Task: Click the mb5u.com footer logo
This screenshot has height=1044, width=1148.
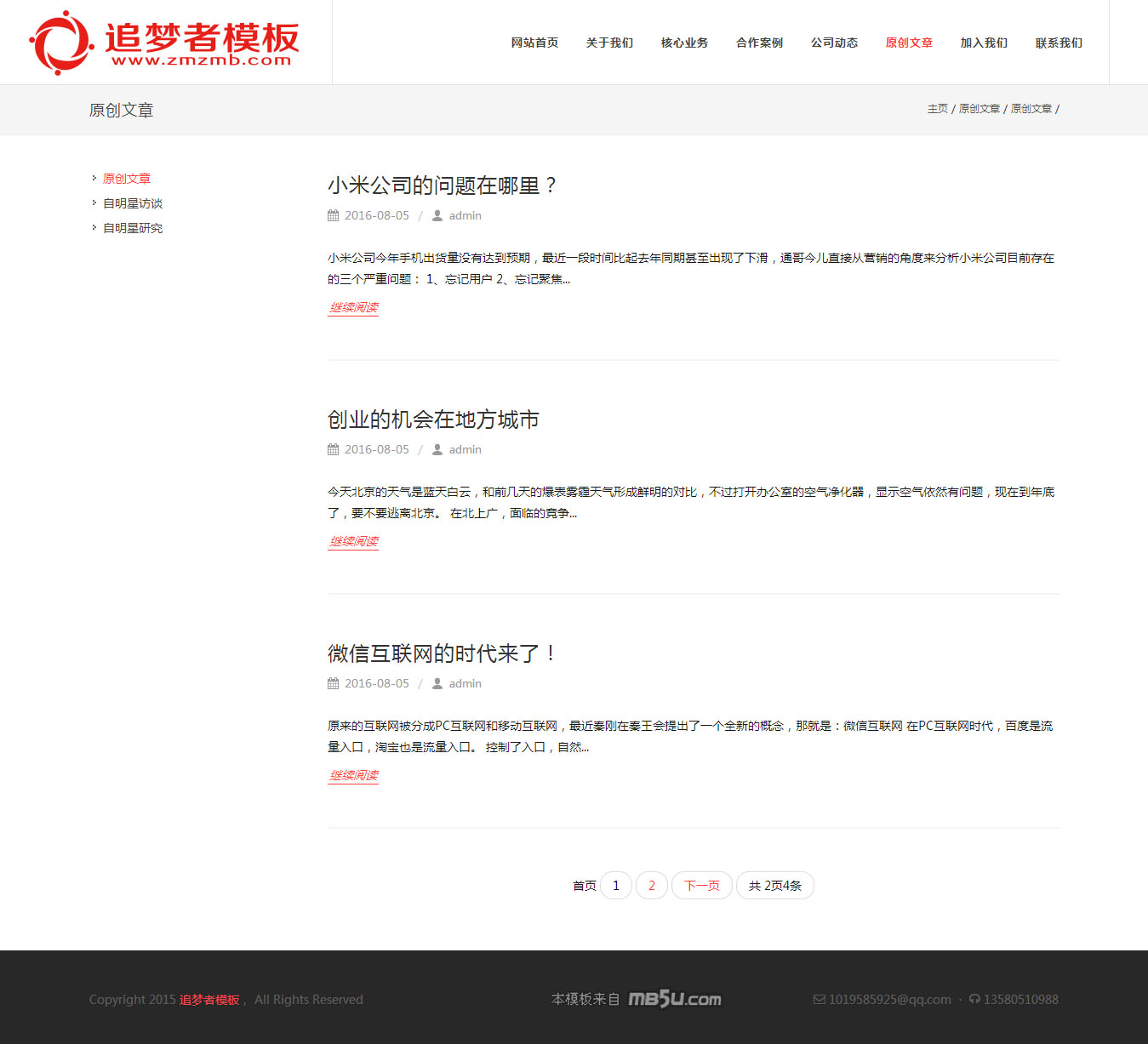Action: click(674, 999)
